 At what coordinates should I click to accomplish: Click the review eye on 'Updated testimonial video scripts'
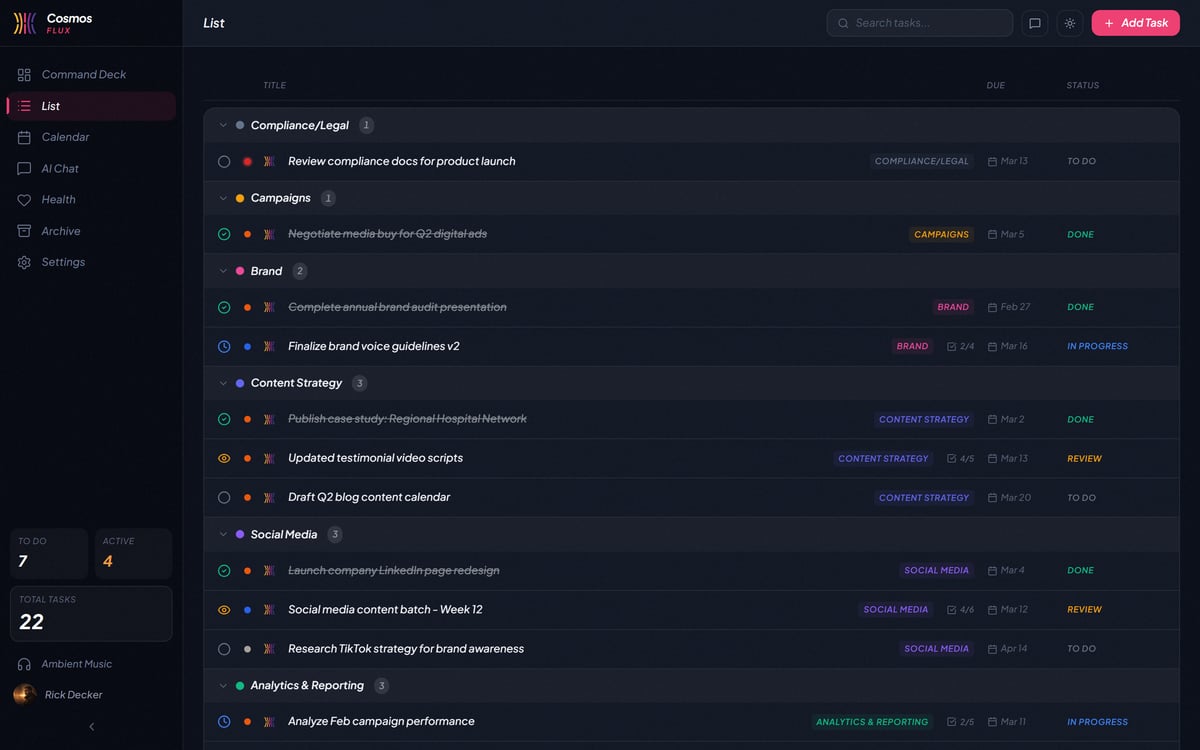click(x=224, y=458)
